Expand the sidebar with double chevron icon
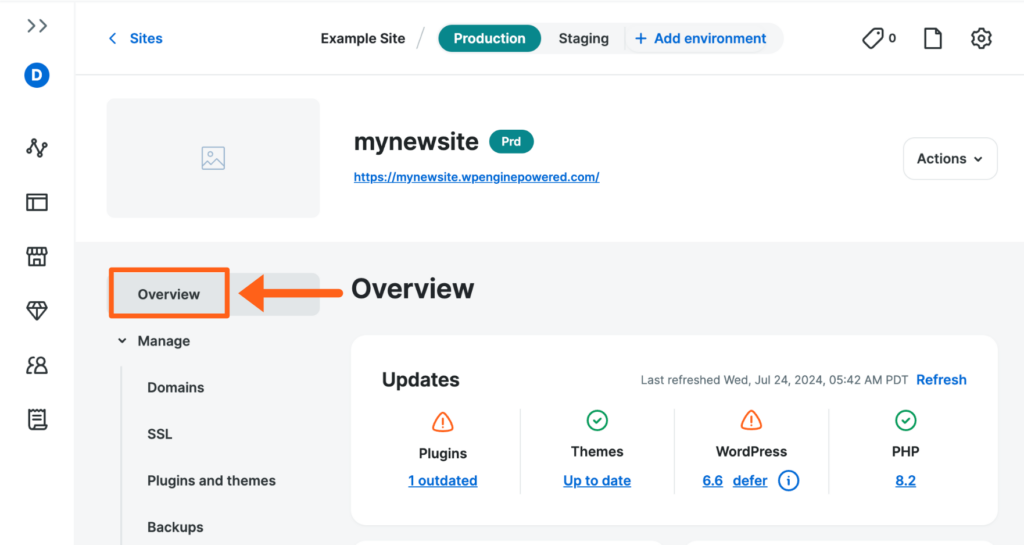This screenshot has width=1024, height=545. click(37, 25)
